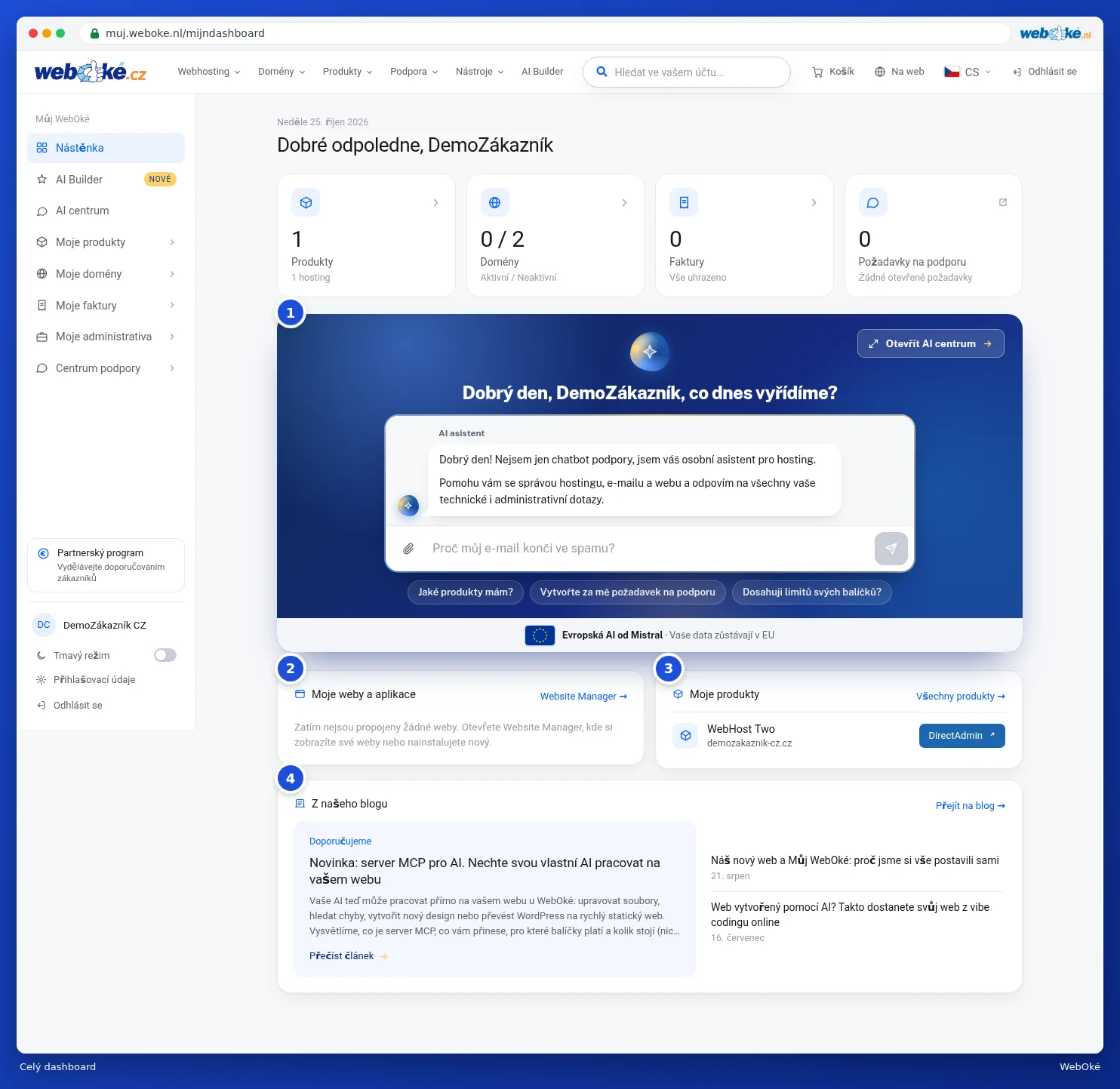Click Odhlásit se in the header
Image resolution: width=1120 pixels, height=1089 pixels.
point(1045,72)
